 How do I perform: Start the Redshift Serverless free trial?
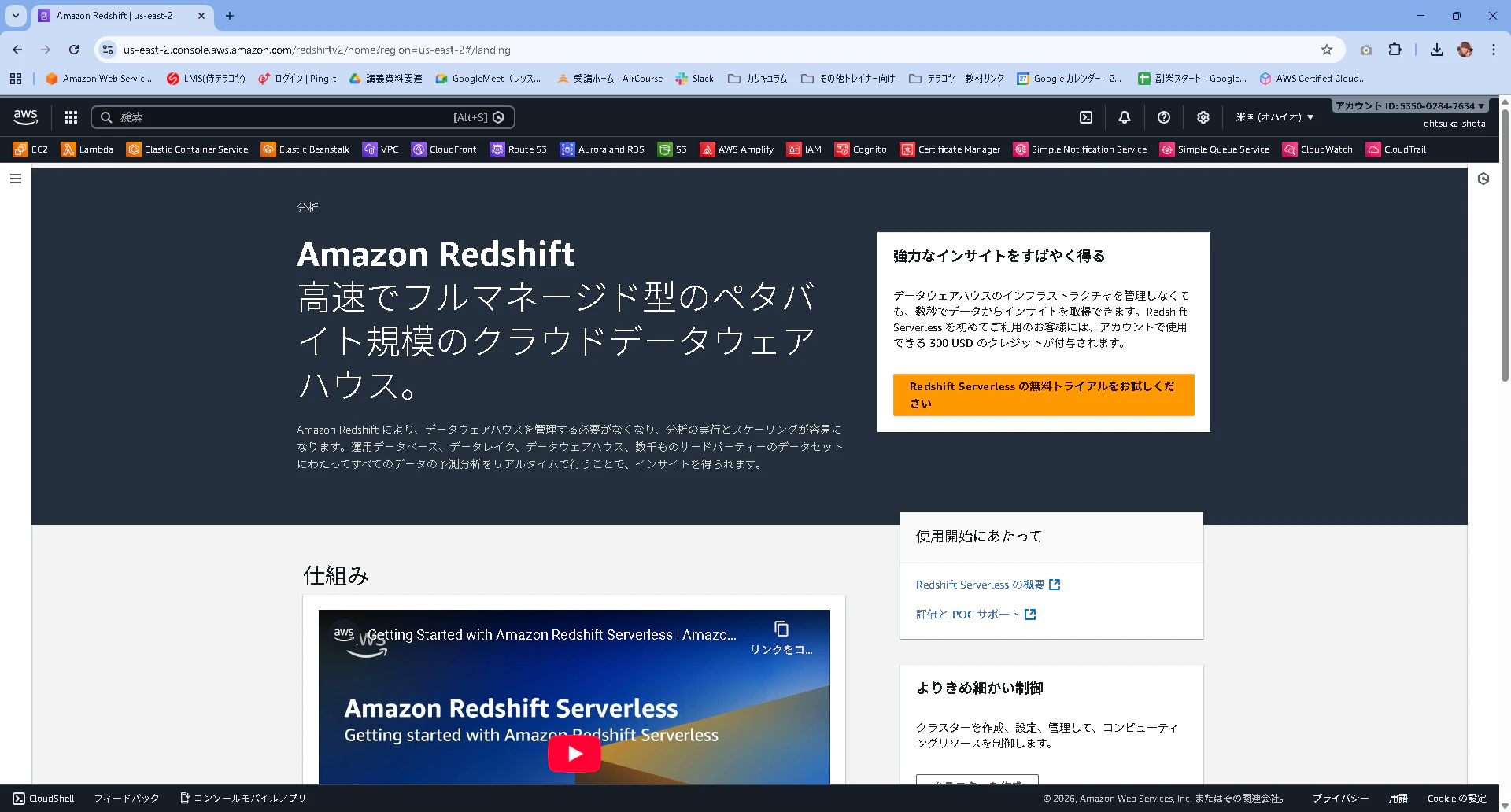click(1044, 395)
